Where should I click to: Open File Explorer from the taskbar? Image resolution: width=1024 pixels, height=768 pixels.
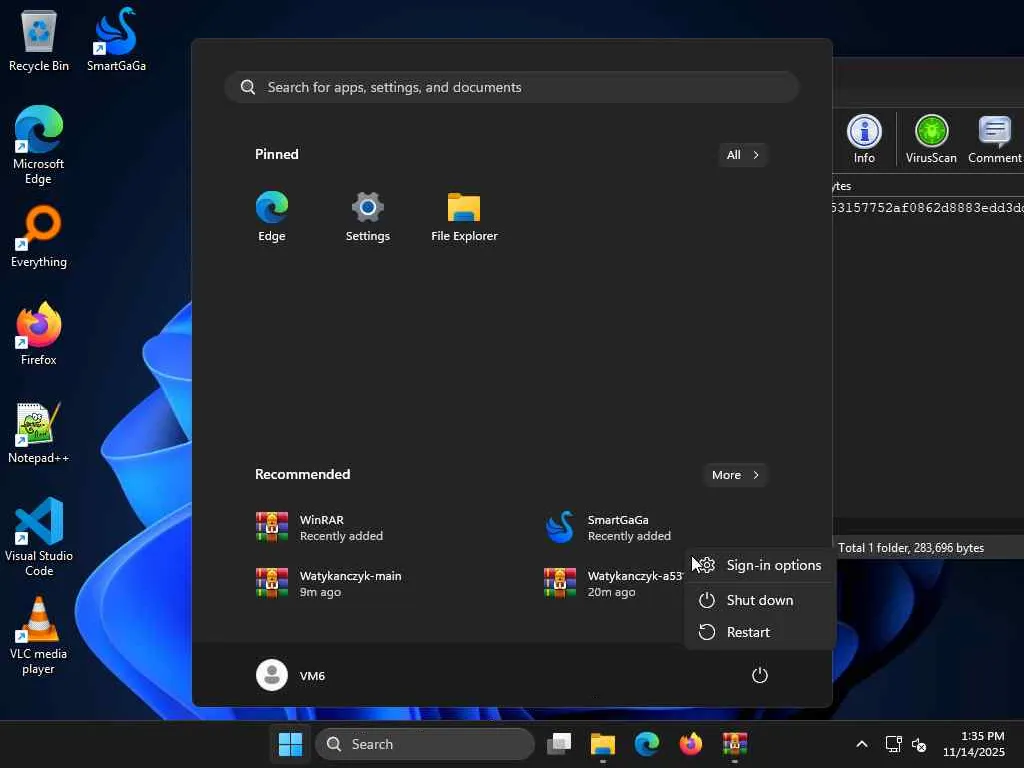pos(603,744)
